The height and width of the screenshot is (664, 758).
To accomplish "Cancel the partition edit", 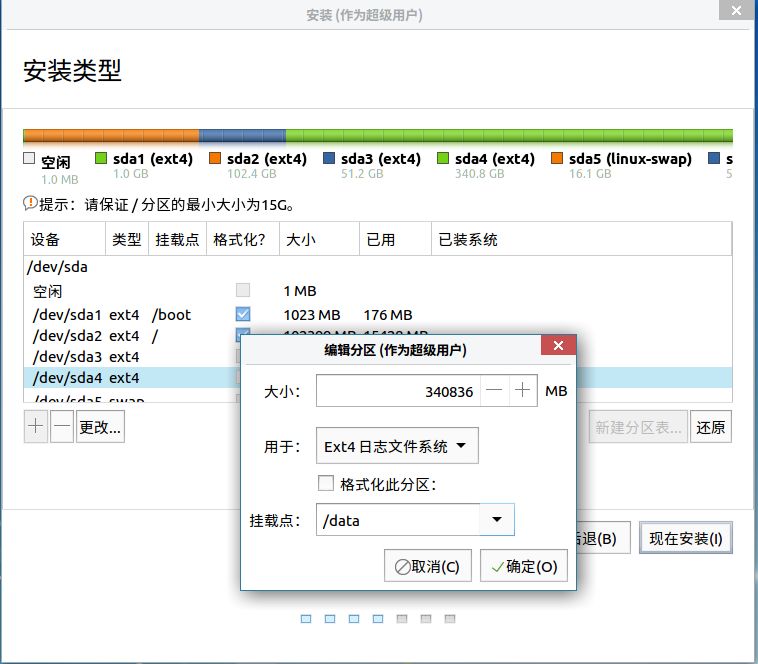I will tap(428, 566).
